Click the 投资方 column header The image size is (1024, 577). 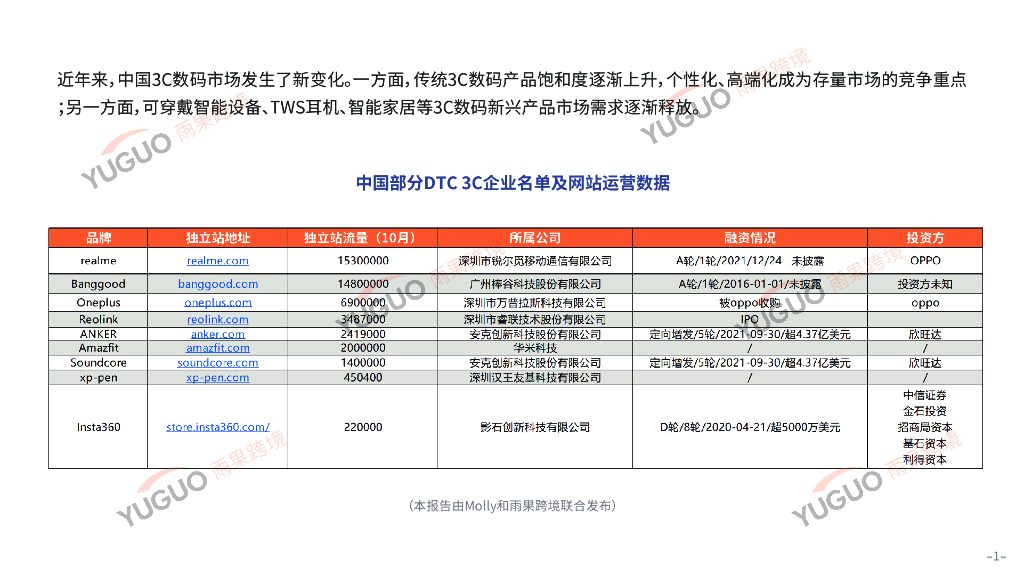pos(925,238)
